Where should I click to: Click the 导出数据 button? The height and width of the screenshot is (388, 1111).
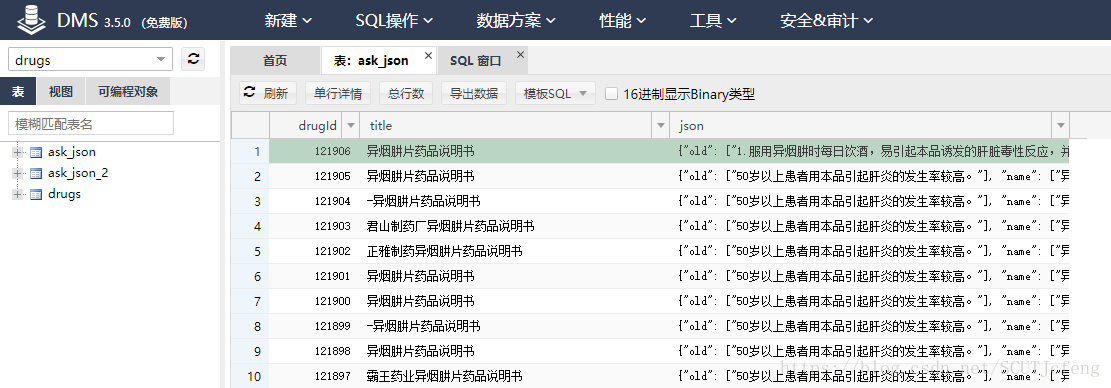tap(474, 93)
